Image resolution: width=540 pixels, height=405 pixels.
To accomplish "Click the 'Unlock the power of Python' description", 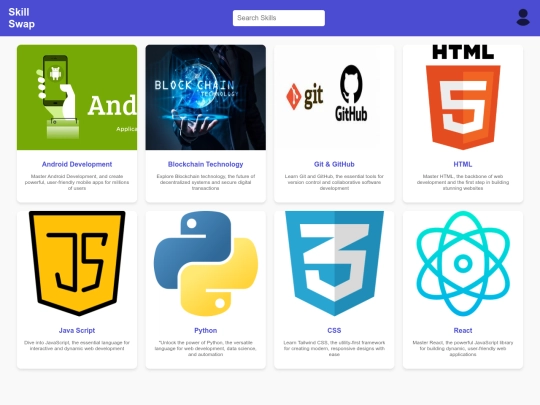I will pyautogui.click(x=206, y=348).
